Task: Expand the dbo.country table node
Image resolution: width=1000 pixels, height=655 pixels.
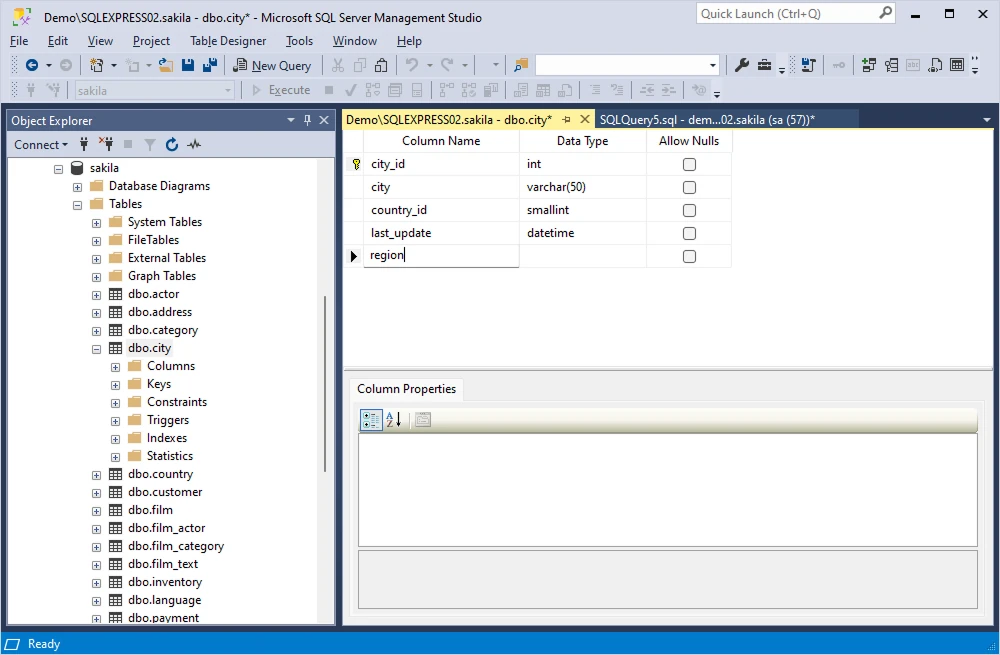Action: click(x=96, y=475)
